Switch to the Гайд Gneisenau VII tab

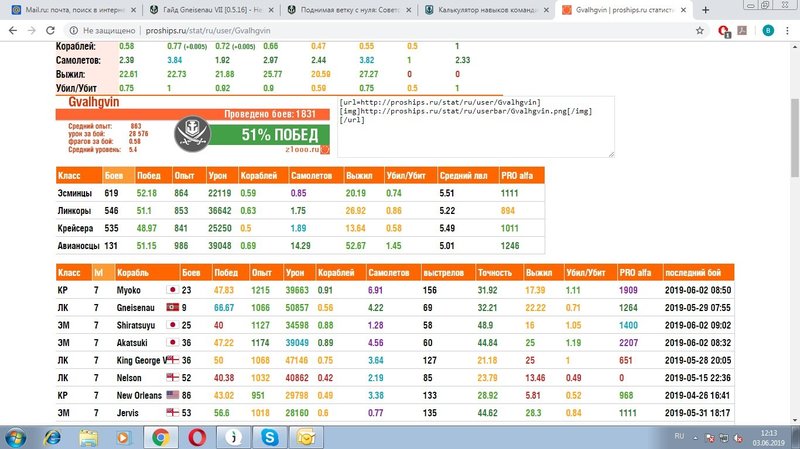(205, 9)
